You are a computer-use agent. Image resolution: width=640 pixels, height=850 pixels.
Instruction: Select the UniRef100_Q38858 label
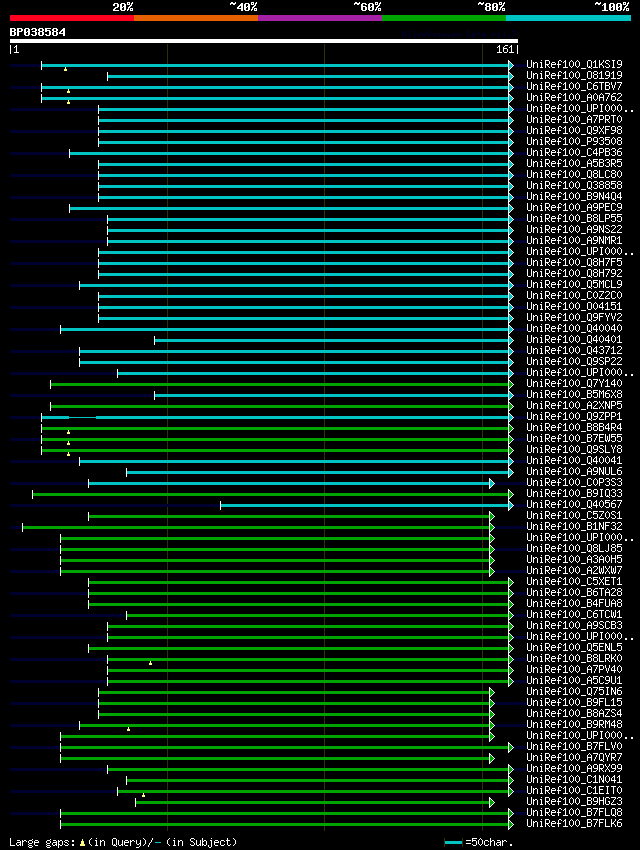tap(574, 185)
